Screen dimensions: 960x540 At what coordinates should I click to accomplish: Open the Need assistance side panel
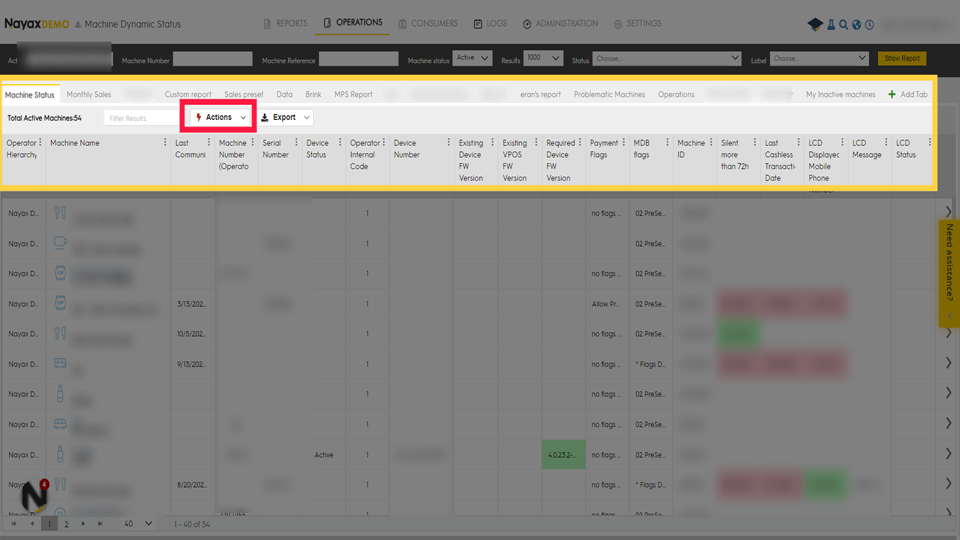pyautogui.click(x=949, y=274)
